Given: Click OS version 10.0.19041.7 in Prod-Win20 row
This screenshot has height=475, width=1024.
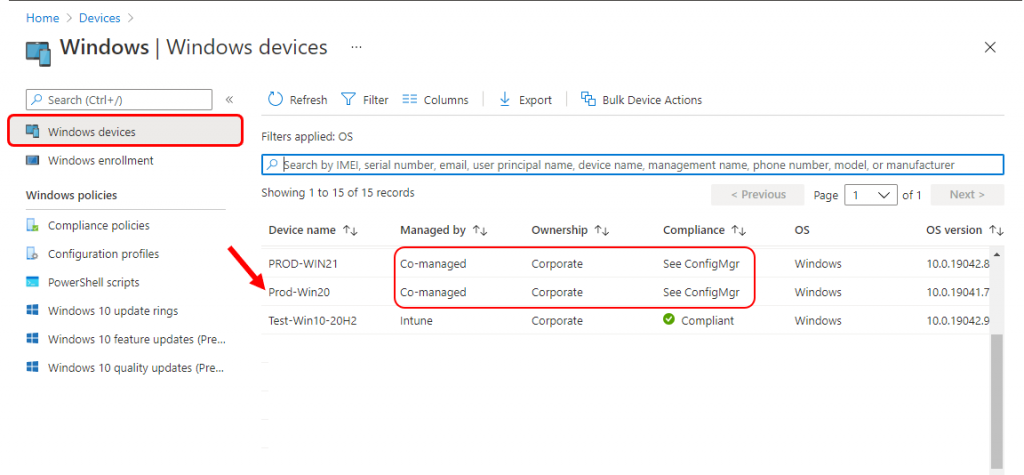Looking at the screenshot, I should (x=957, y=293).
